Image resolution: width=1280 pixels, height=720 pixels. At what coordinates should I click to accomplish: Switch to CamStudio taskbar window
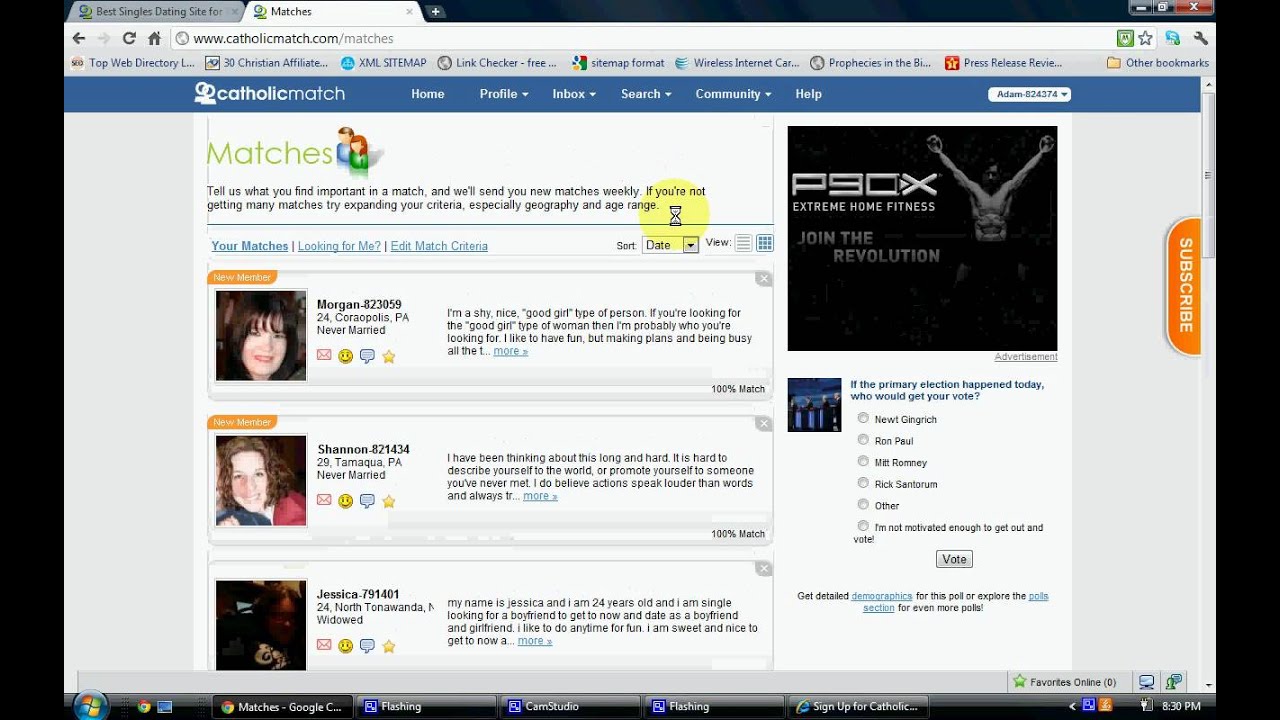click(568, 706)
